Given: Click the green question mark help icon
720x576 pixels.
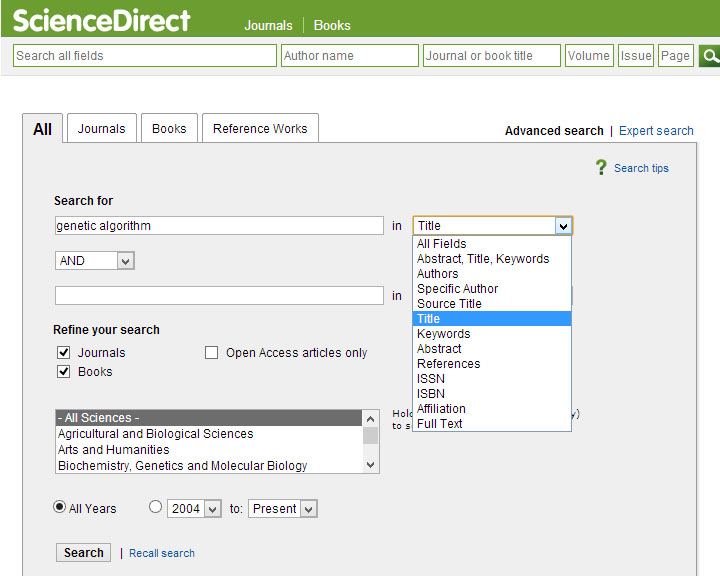Looking at the screenshot, I should click(601, 168).
